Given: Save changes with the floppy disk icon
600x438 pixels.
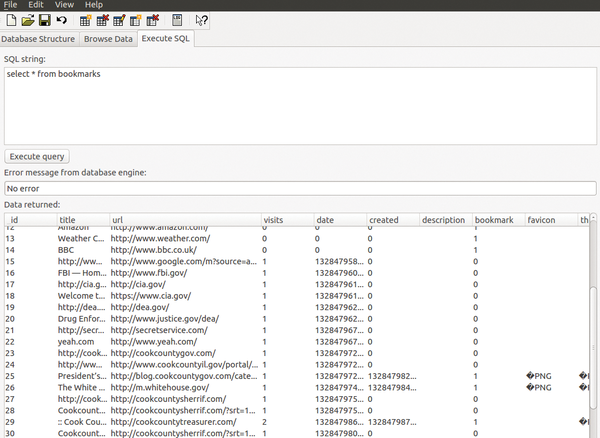Looking at the screenshot, I should (45, 20).
